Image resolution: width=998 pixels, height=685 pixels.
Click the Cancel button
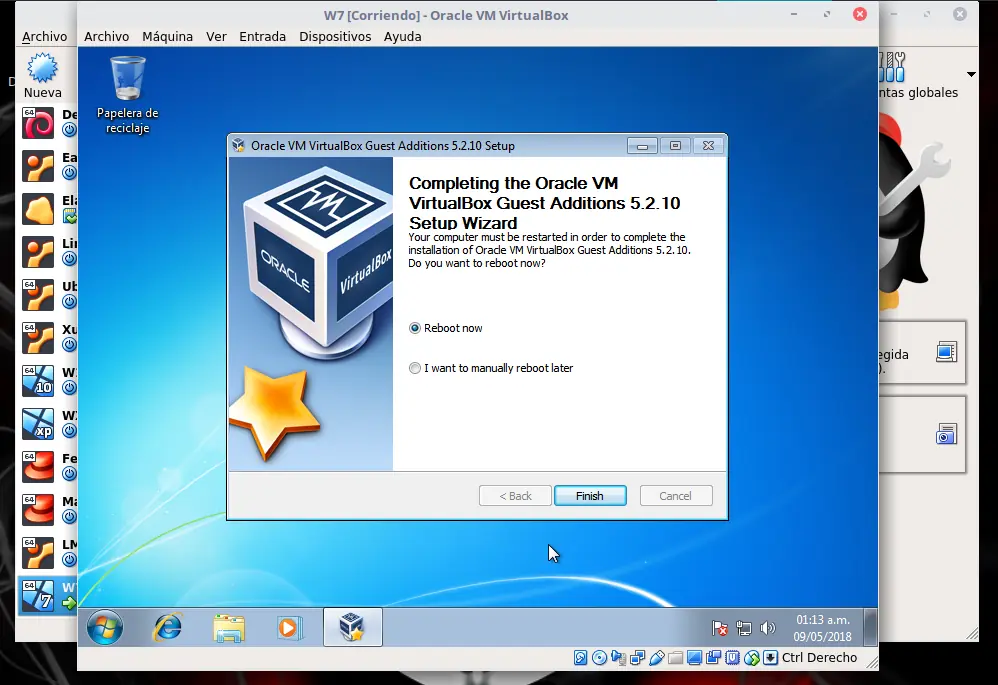[x=676, y=496]
